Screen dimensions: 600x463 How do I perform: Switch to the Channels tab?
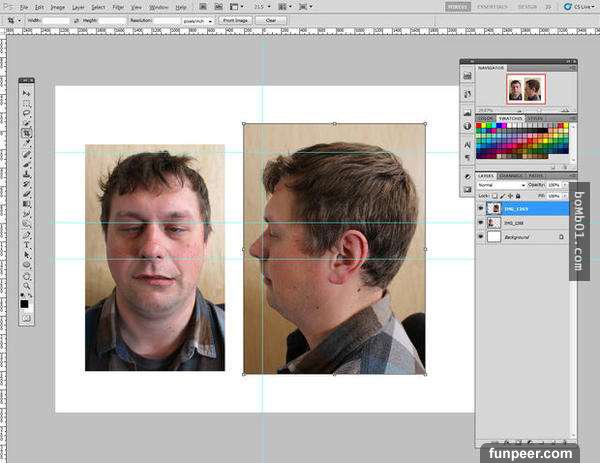pos(511,175)
